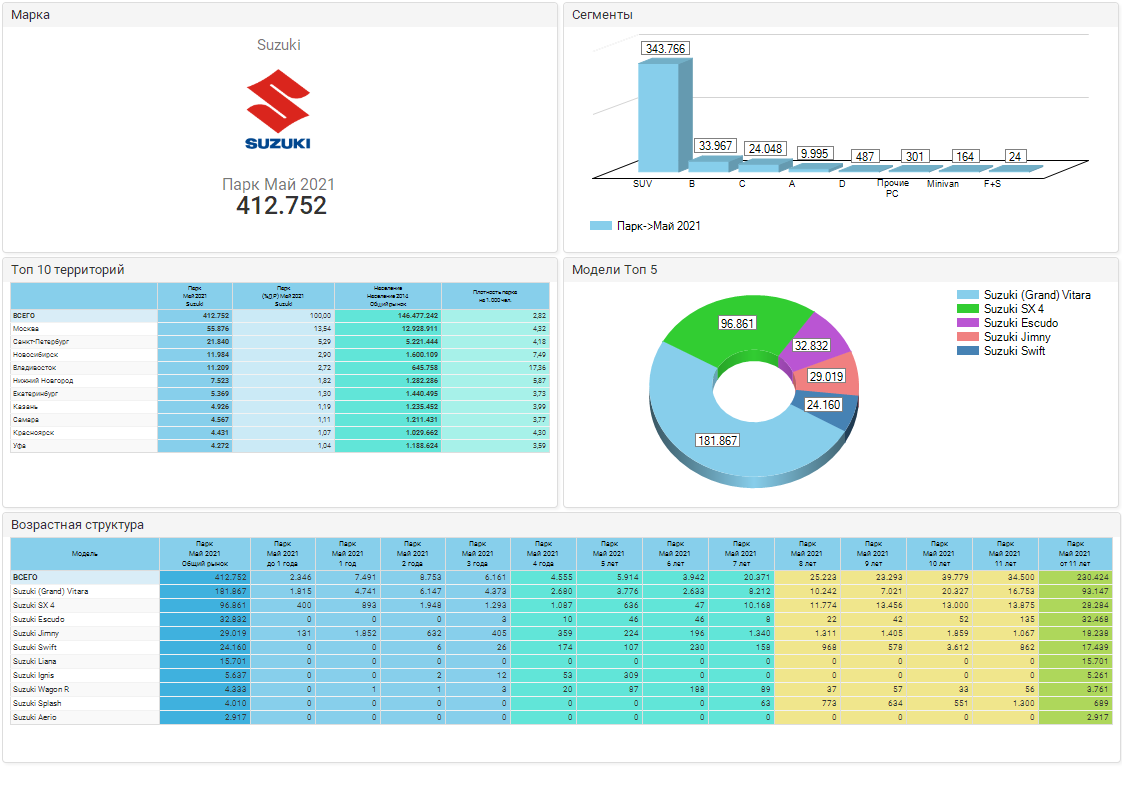
Task: Click the Топ 10 территорий panel title
Action: [x=68, y=269]
